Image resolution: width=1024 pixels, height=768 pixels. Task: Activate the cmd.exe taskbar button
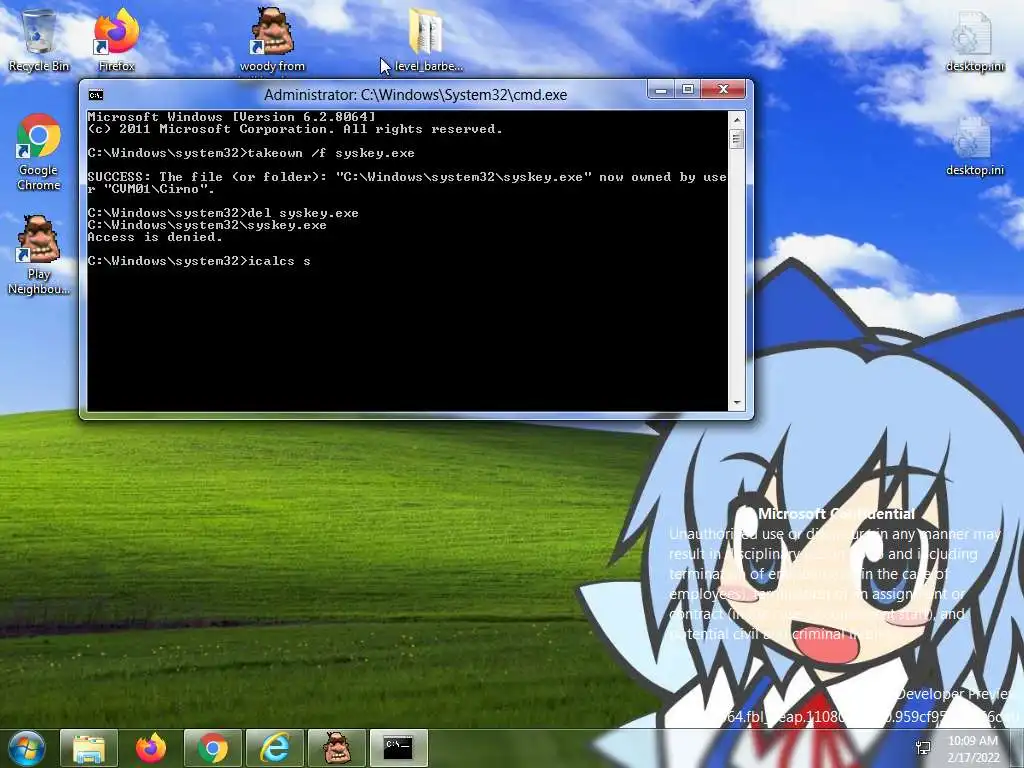(x=398, y=748)
